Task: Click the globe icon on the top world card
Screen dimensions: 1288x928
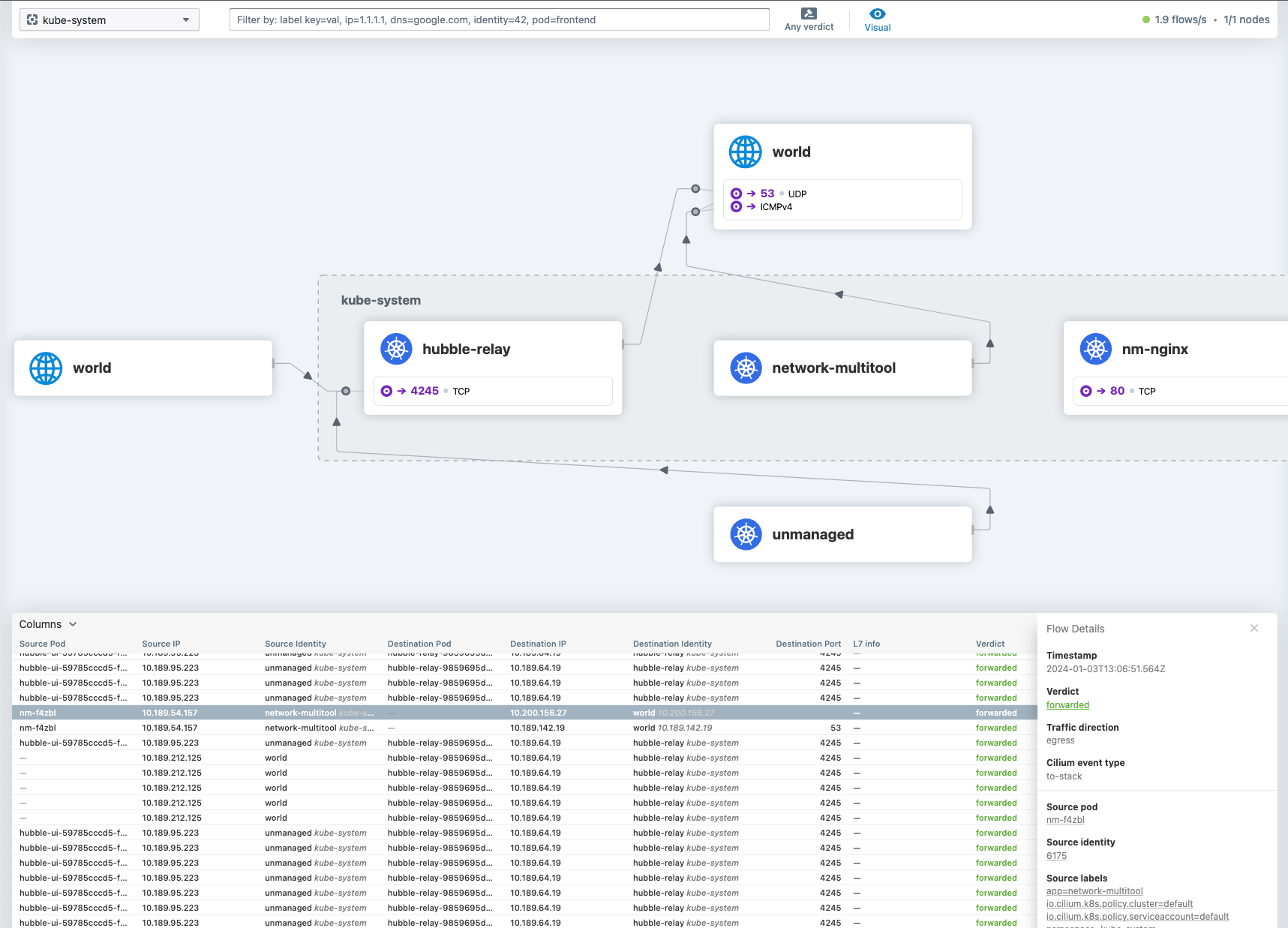Action: pos(745,152)
